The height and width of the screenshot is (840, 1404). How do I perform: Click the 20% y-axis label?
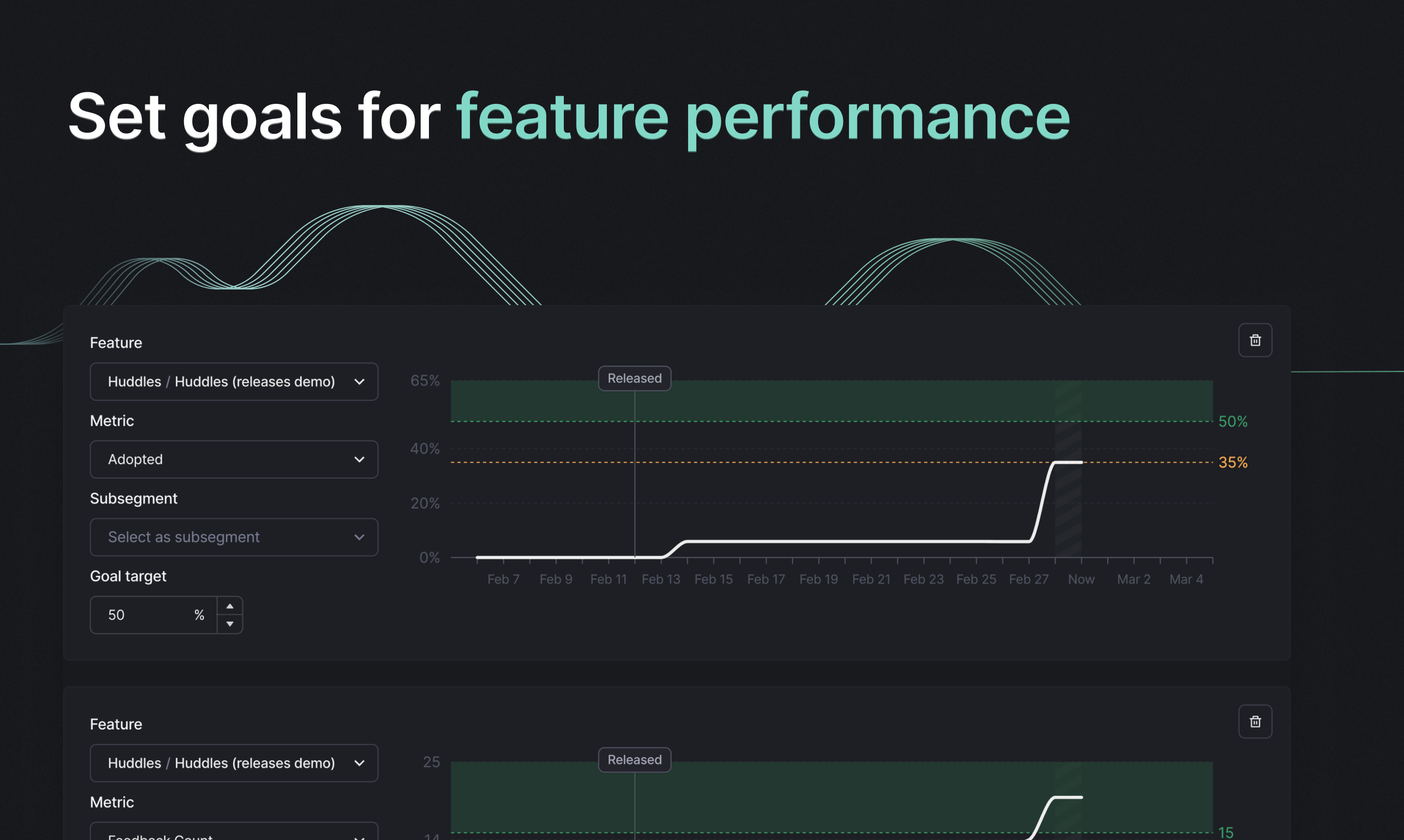[425, 503]
